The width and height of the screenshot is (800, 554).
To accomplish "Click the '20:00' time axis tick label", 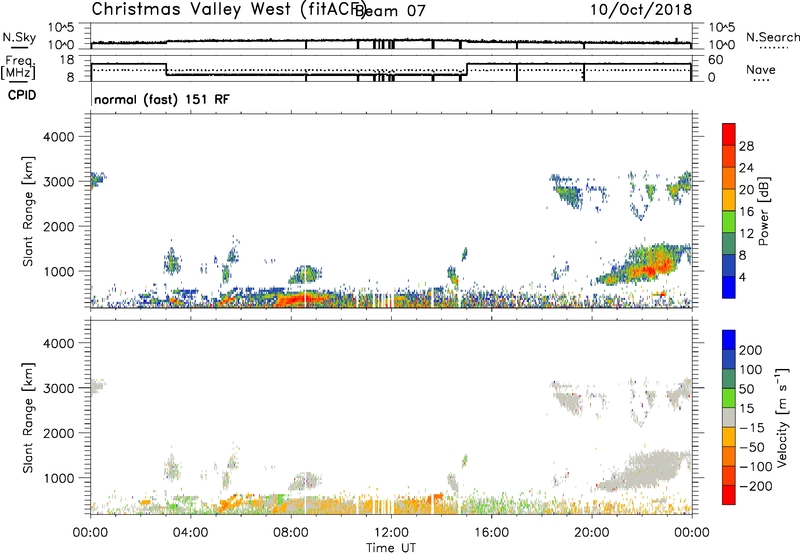I will [591, 533].
